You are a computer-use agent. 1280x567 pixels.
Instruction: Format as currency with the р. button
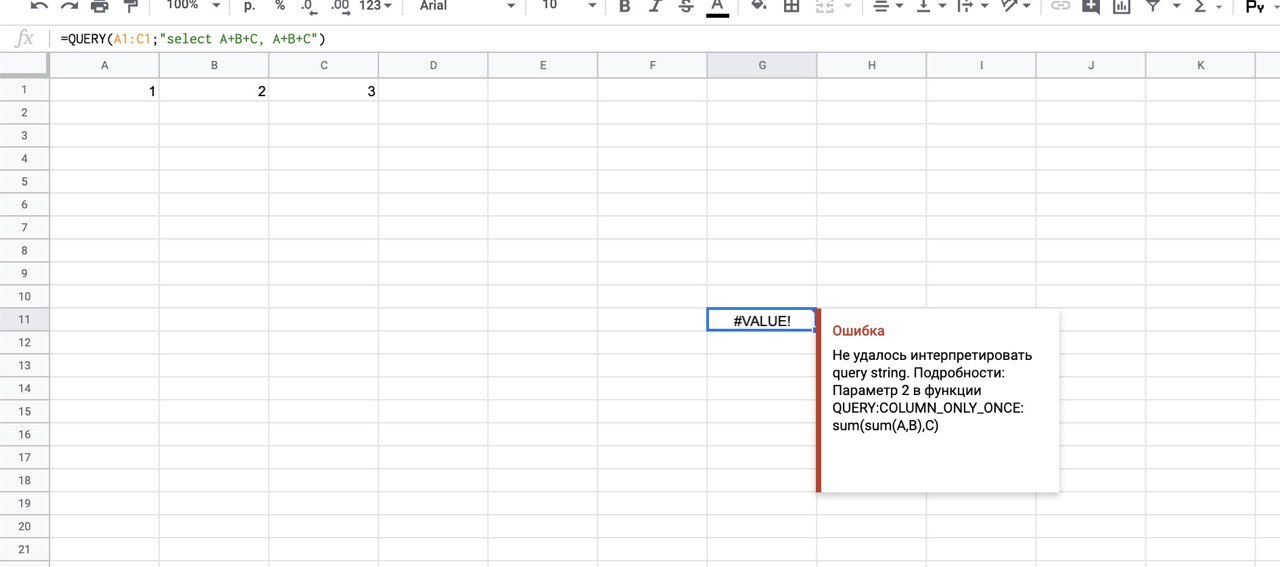249,6
